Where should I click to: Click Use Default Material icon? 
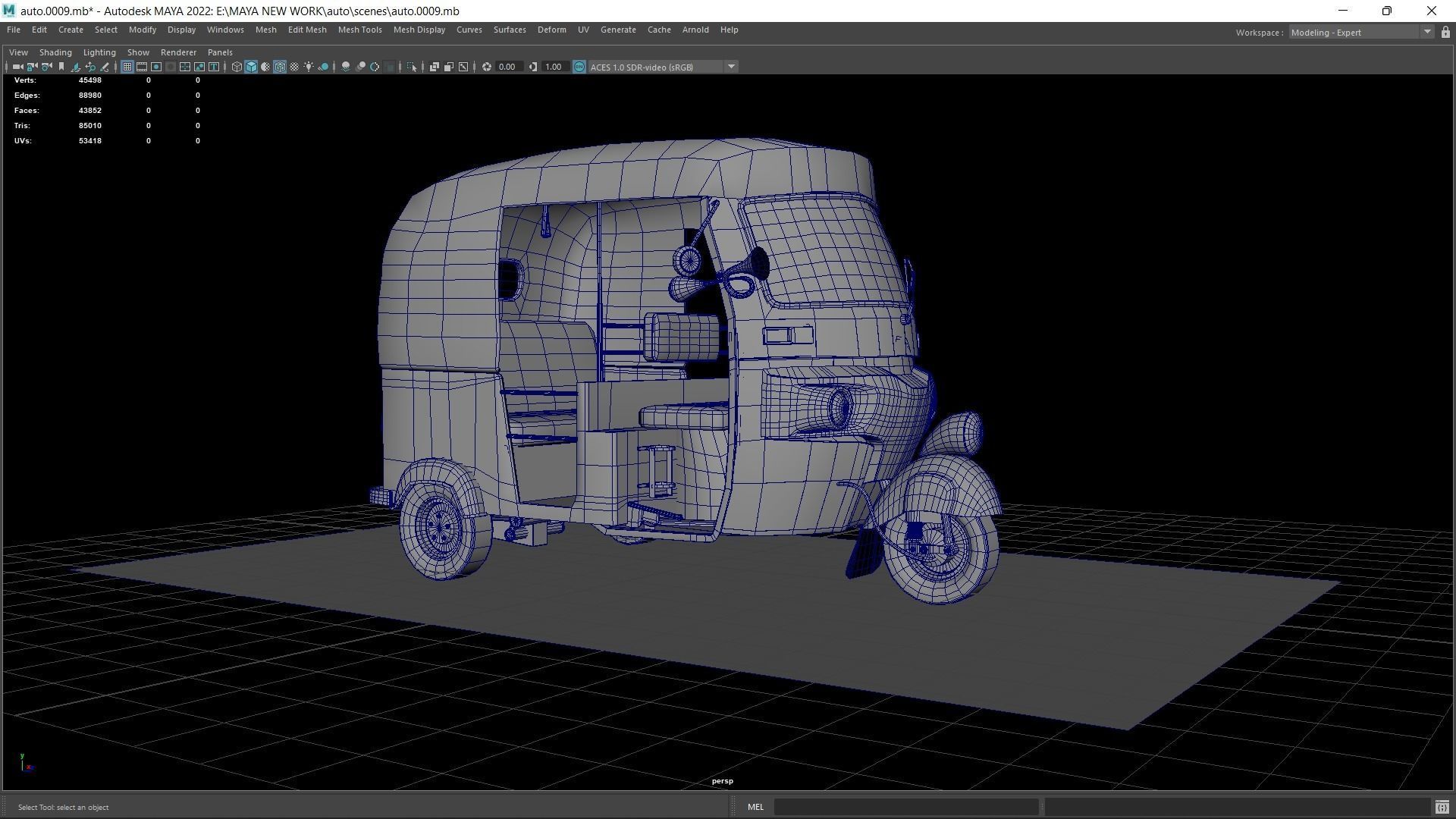[265, 67]
